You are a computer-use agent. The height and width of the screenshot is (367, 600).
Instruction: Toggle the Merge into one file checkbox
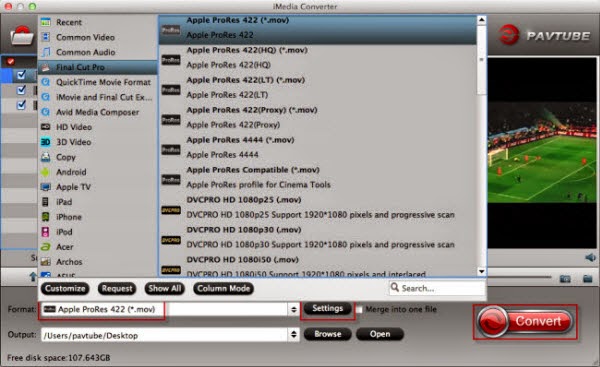coord(359,309)
